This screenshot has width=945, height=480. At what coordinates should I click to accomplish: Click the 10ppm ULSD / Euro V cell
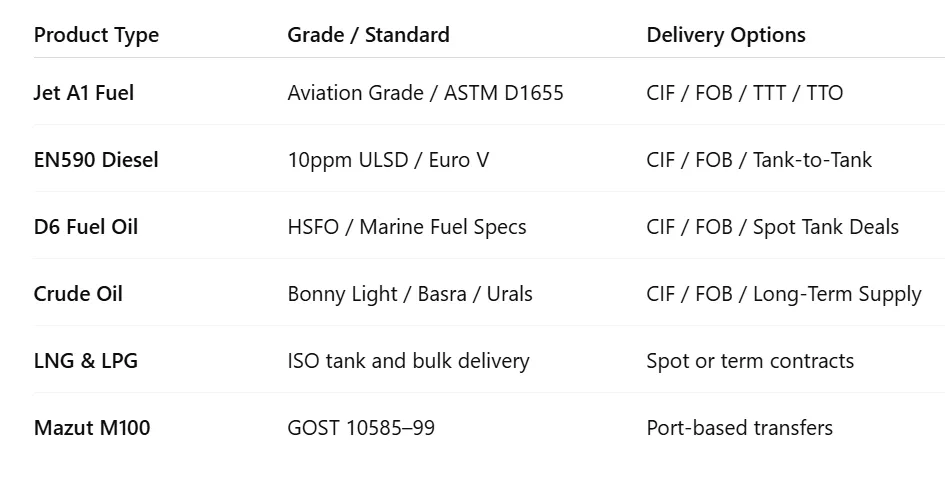[388, 160]
